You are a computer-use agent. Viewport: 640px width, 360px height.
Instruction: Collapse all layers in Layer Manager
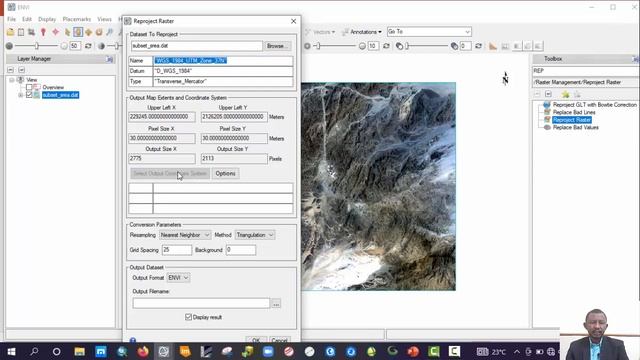tap(11, 70)
